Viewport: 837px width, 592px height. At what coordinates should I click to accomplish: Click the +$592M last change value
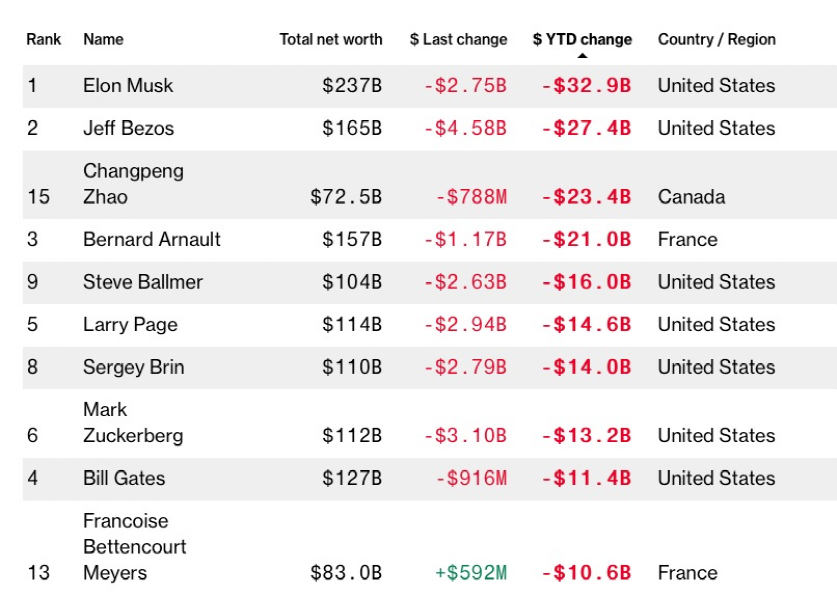pyautogui.click(x=470, y=573)
